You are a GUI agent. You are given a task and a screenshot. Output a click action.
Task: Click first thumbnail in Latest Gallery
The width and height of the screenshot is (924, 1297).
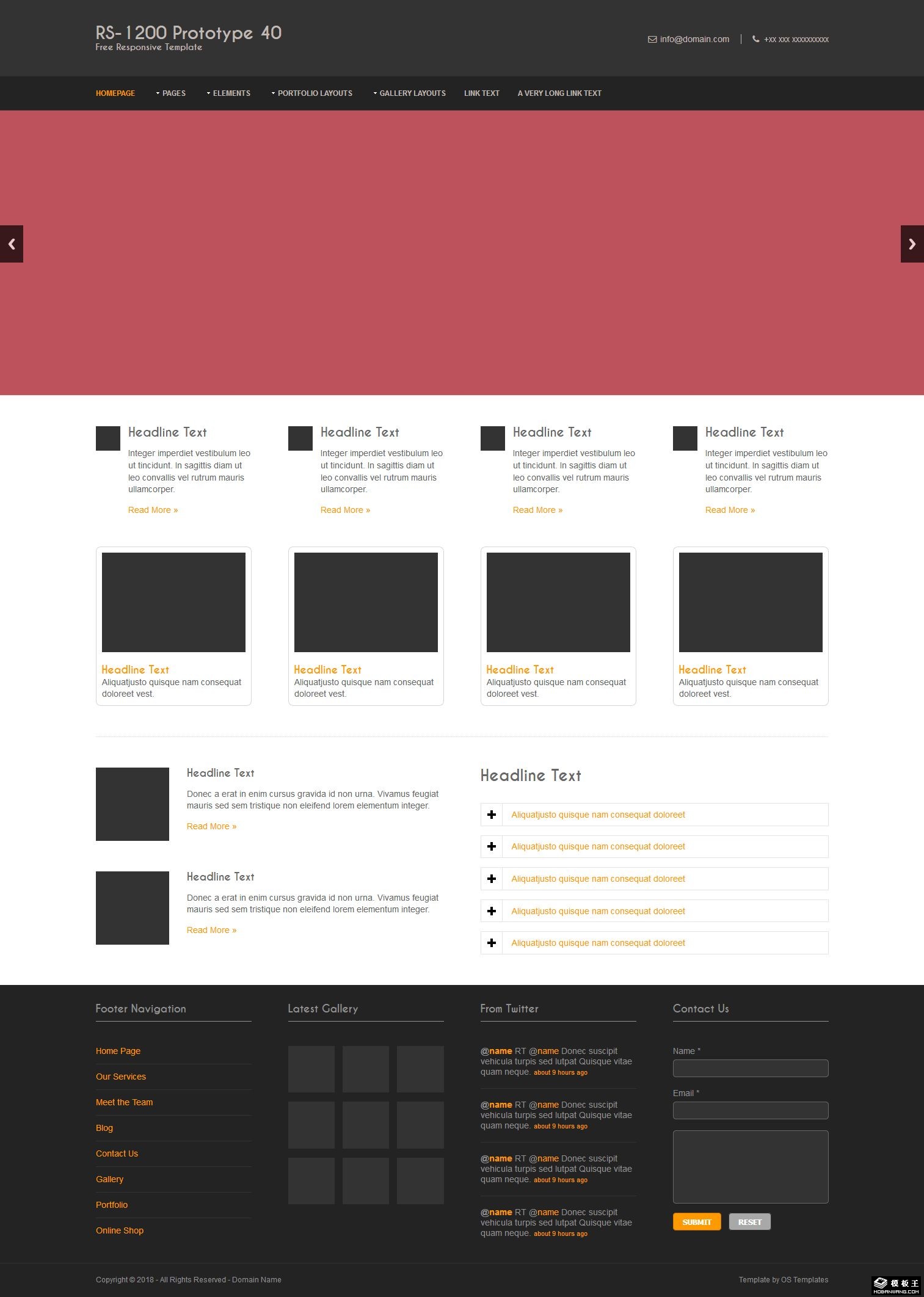(x=311, y=1069)
